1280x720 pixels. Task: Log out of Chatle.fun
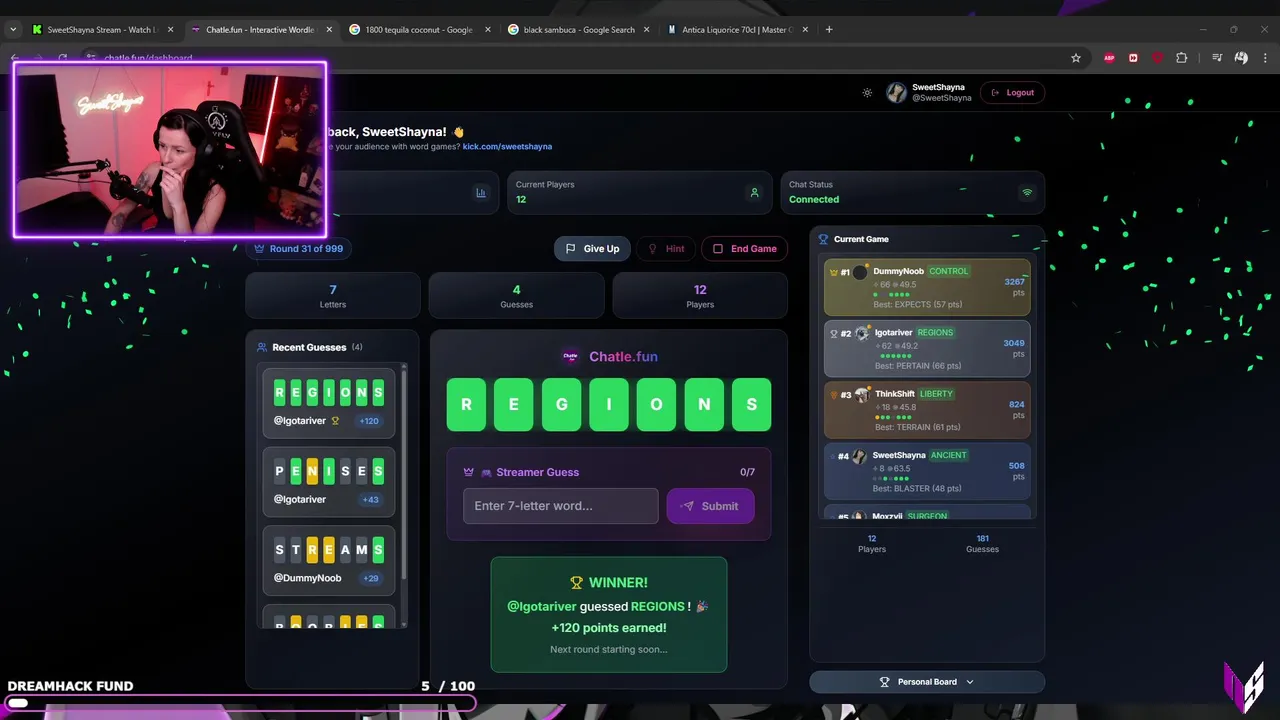[1012, 92]
